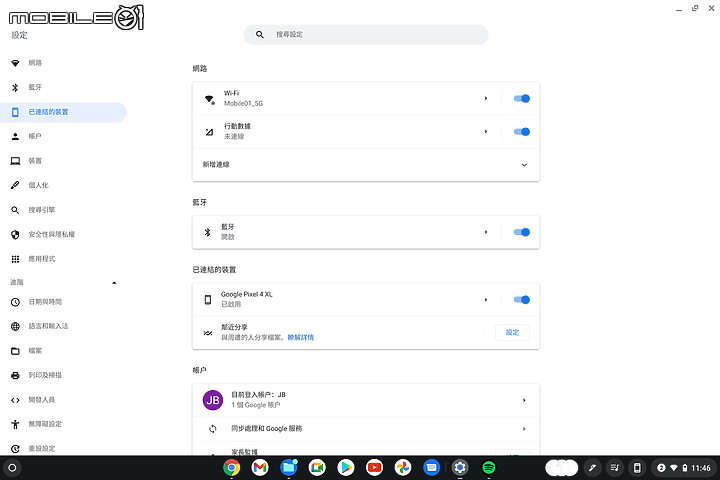Click the Developers code brackets icon

[15, 400]
